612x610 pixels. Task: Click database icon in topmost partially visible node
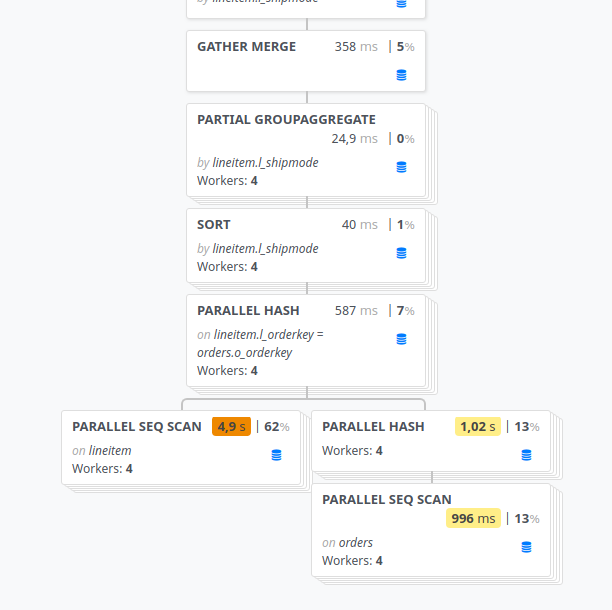pos(401,4)
